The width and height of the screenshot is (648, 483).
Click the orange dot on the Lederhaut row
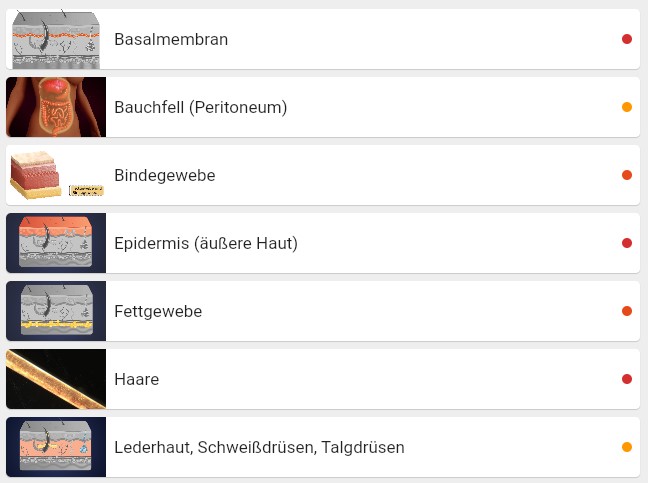pos(627,447)
